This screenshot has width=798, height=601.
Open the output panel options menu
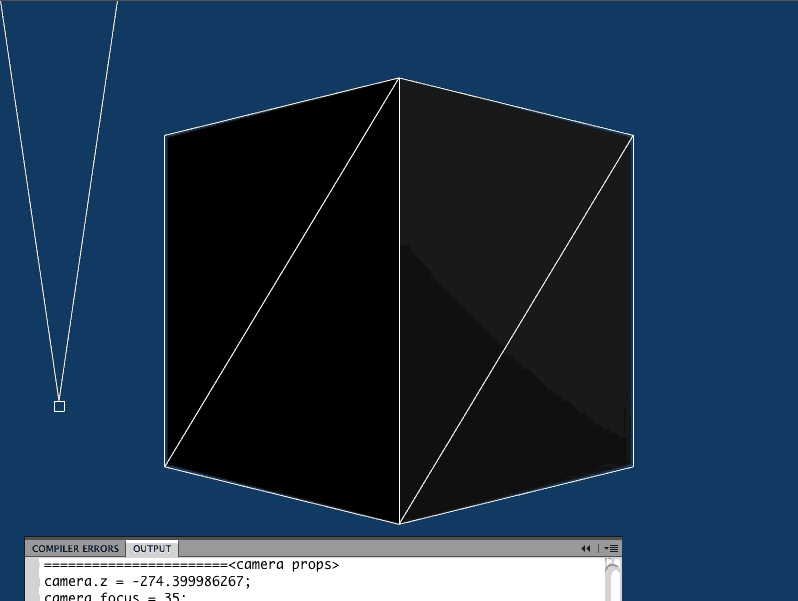[610, 549]
